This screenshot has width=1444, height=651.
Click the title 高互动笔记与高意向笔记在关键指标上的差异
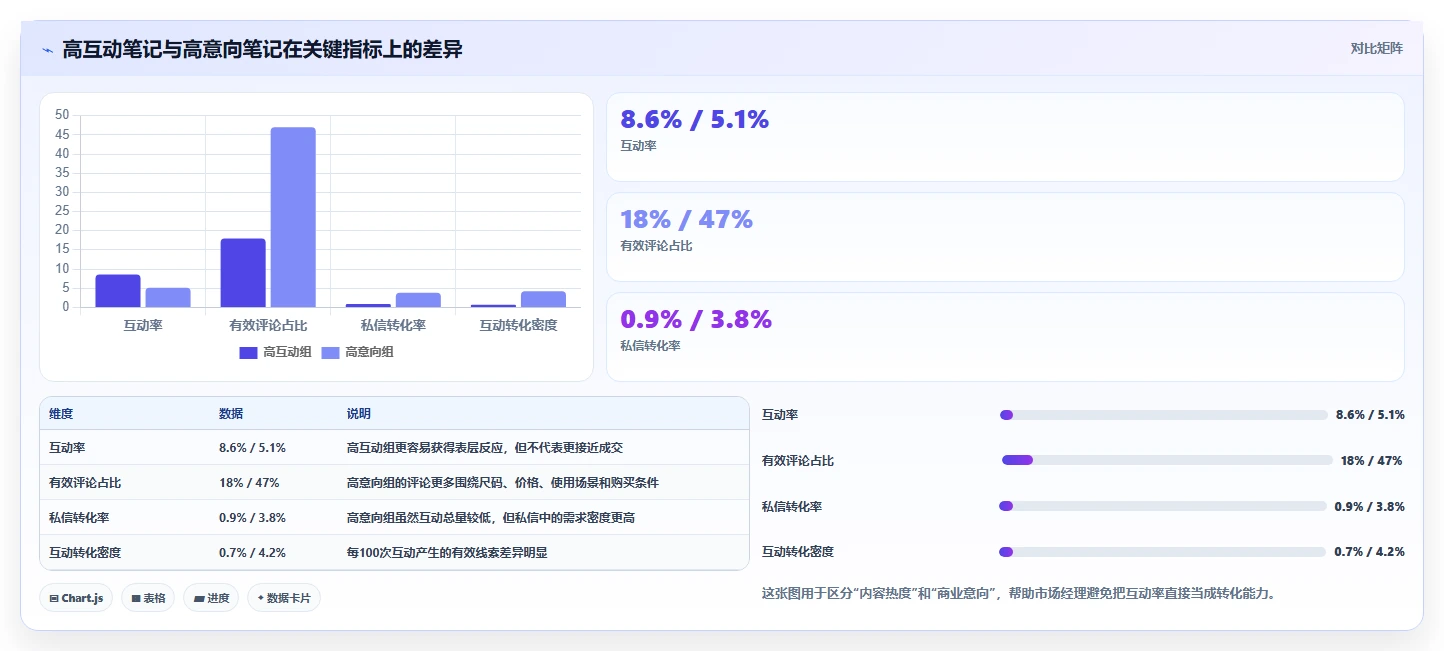point(262,49)
